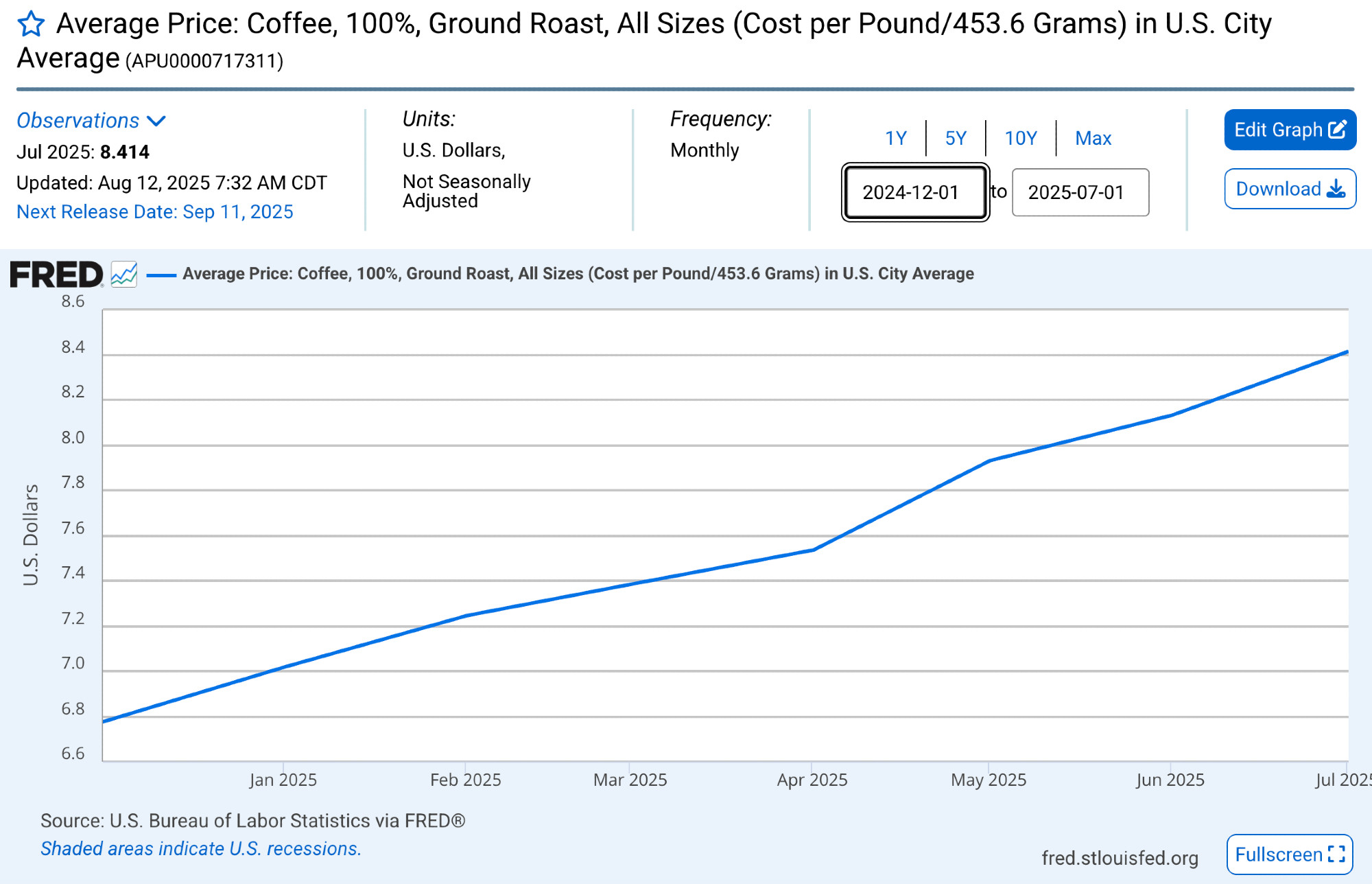
Task: Click the favorite star icon beside title
Action: point(31,25)
